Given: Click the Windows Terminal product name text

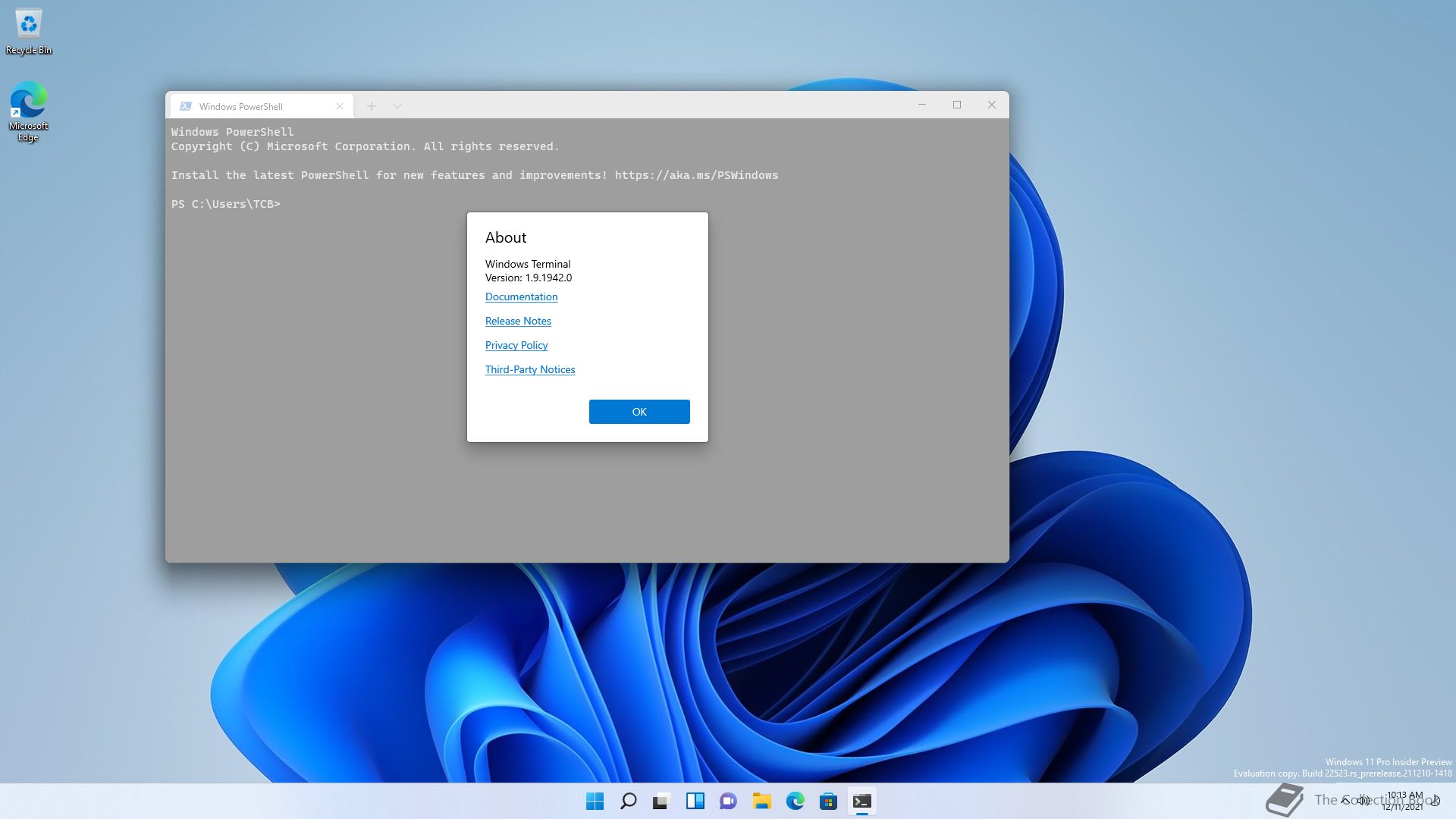Looking at the screenshot, I should [x=528, y=264].
